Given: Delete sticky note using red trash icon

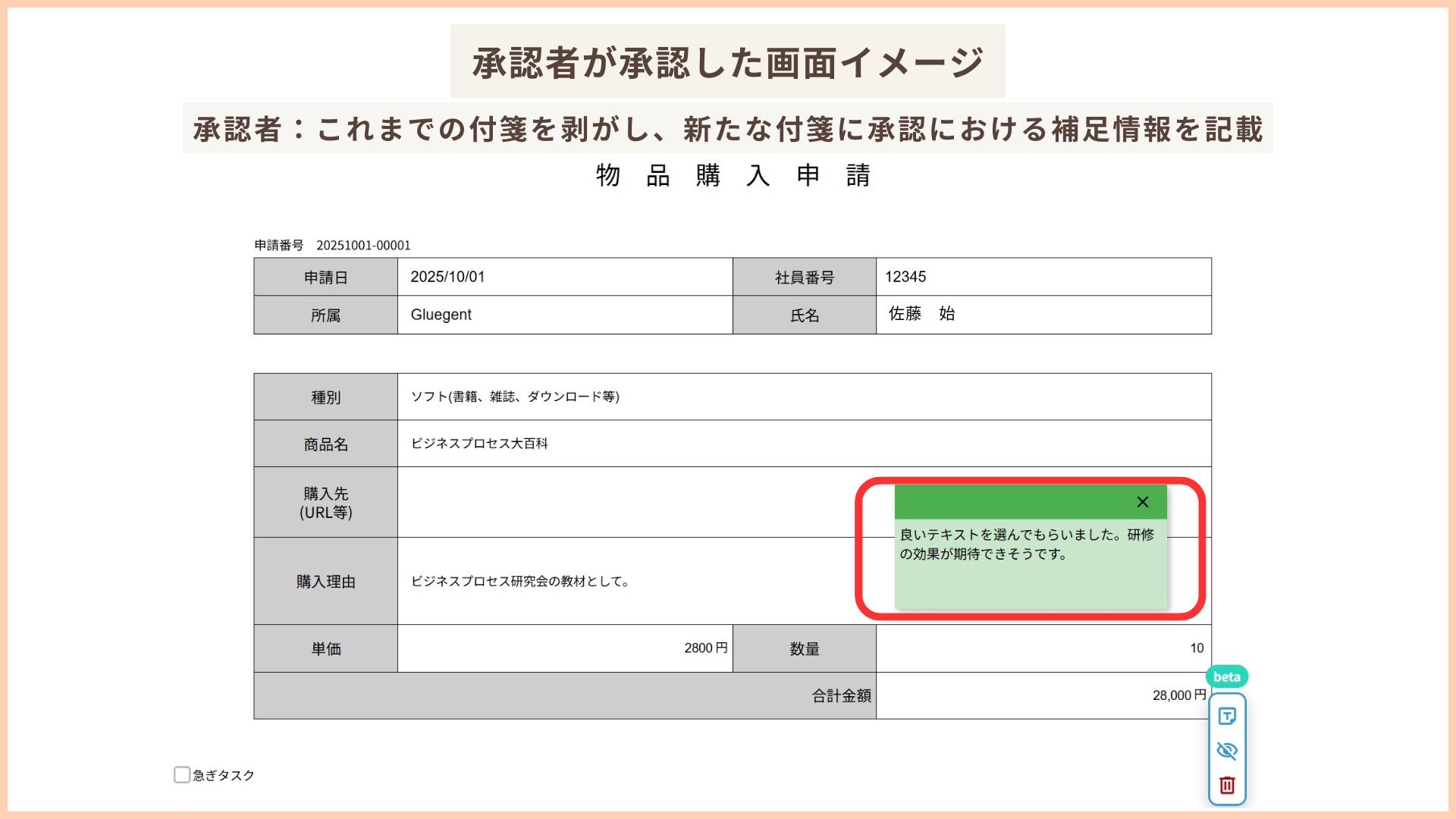Looking at the screenshot, I should click(x=1227, y=785).
